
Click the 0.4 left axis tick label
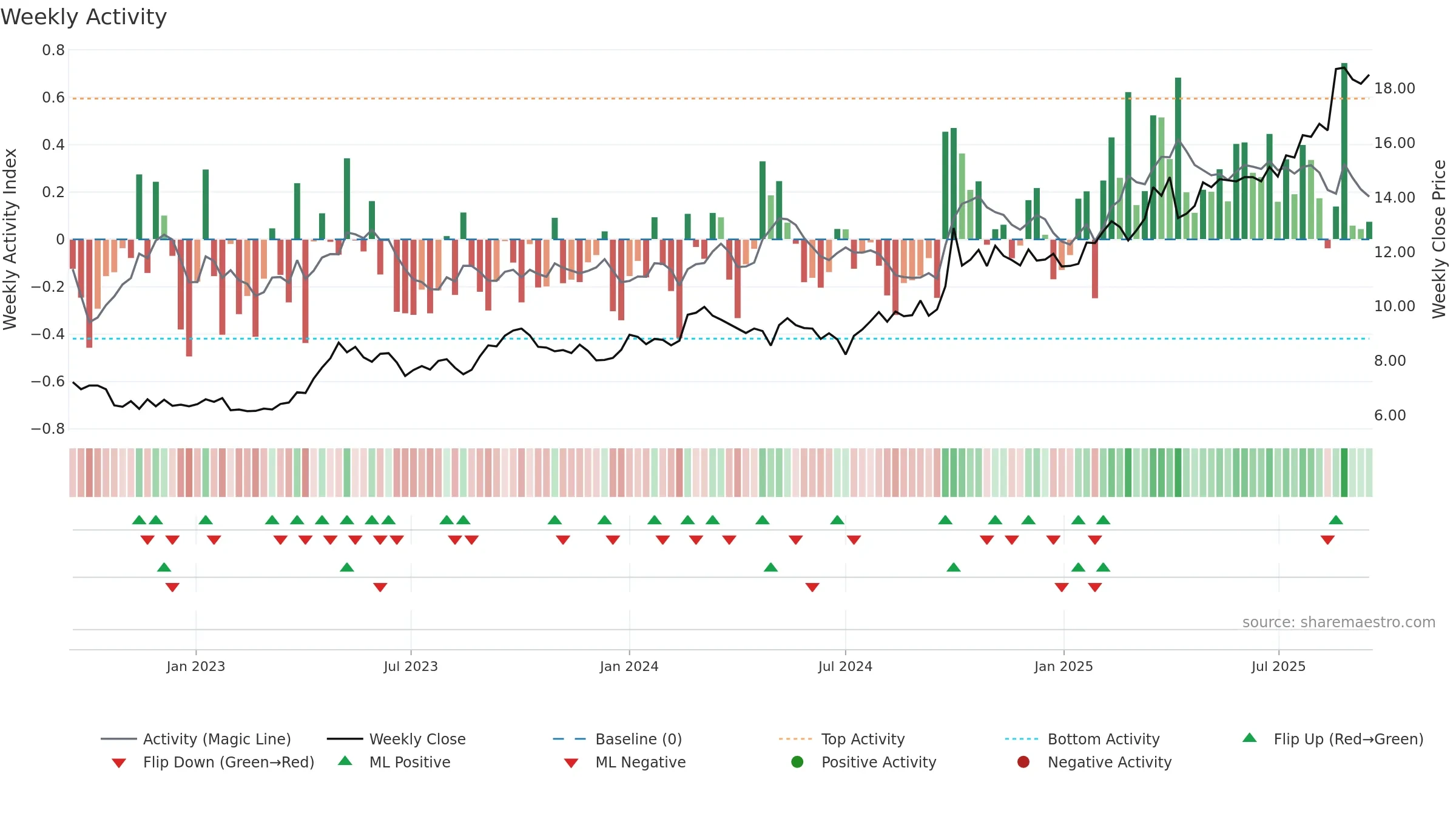pos(53,145)
